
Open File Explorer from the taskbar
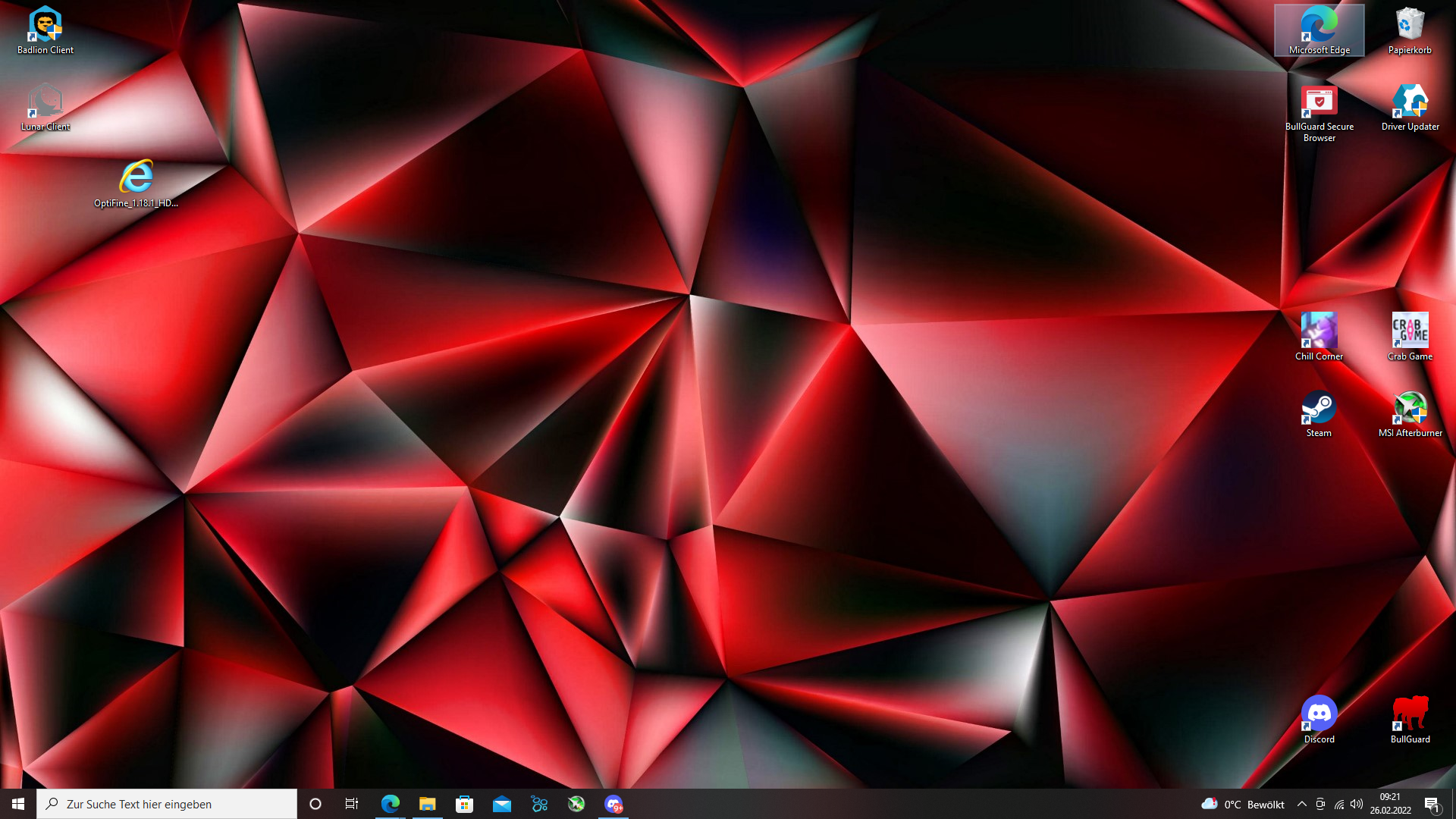428,804
